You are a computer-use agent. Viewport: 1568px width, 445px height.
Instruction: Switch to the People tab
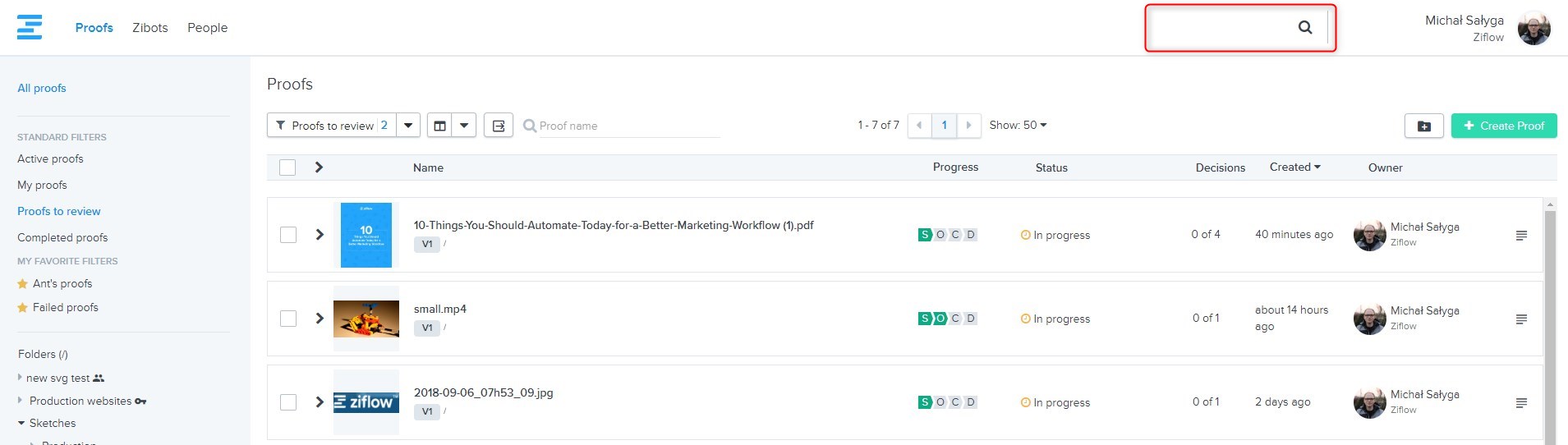pyautogui.click(x=207, y=28)
